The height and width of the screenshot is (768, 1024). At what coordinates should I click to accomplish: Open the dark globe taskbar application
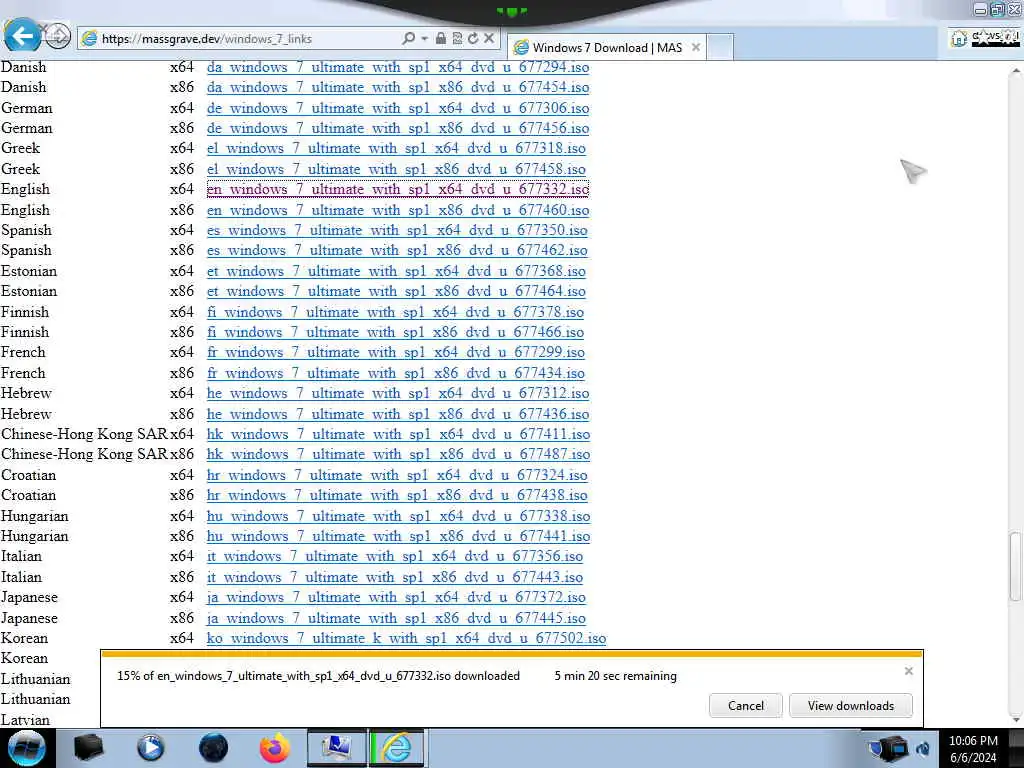213,748
